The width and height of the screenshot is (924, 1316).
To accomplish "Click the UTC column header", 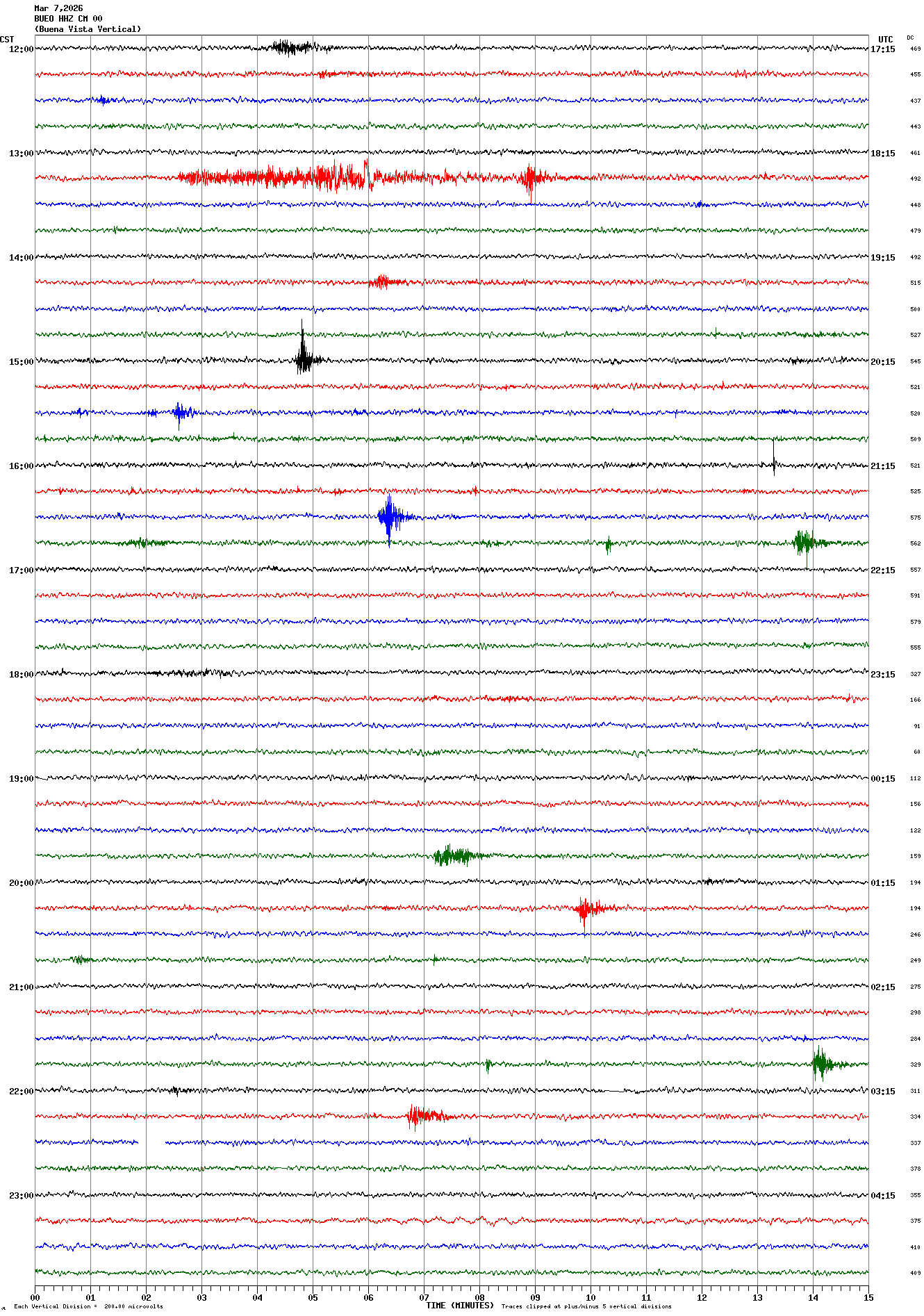I will tap(885, 40).
